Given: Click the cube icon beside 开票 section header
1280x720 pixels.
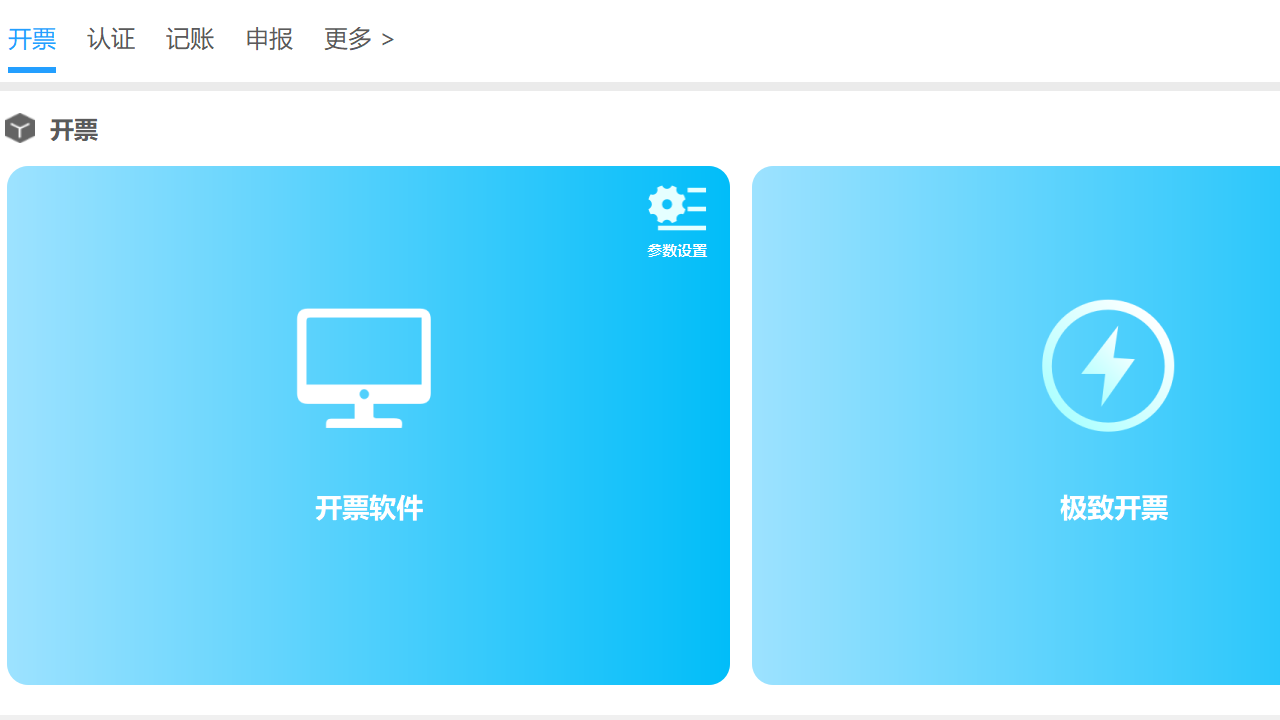Looking at the screenshot, I should tap(19, 128).
